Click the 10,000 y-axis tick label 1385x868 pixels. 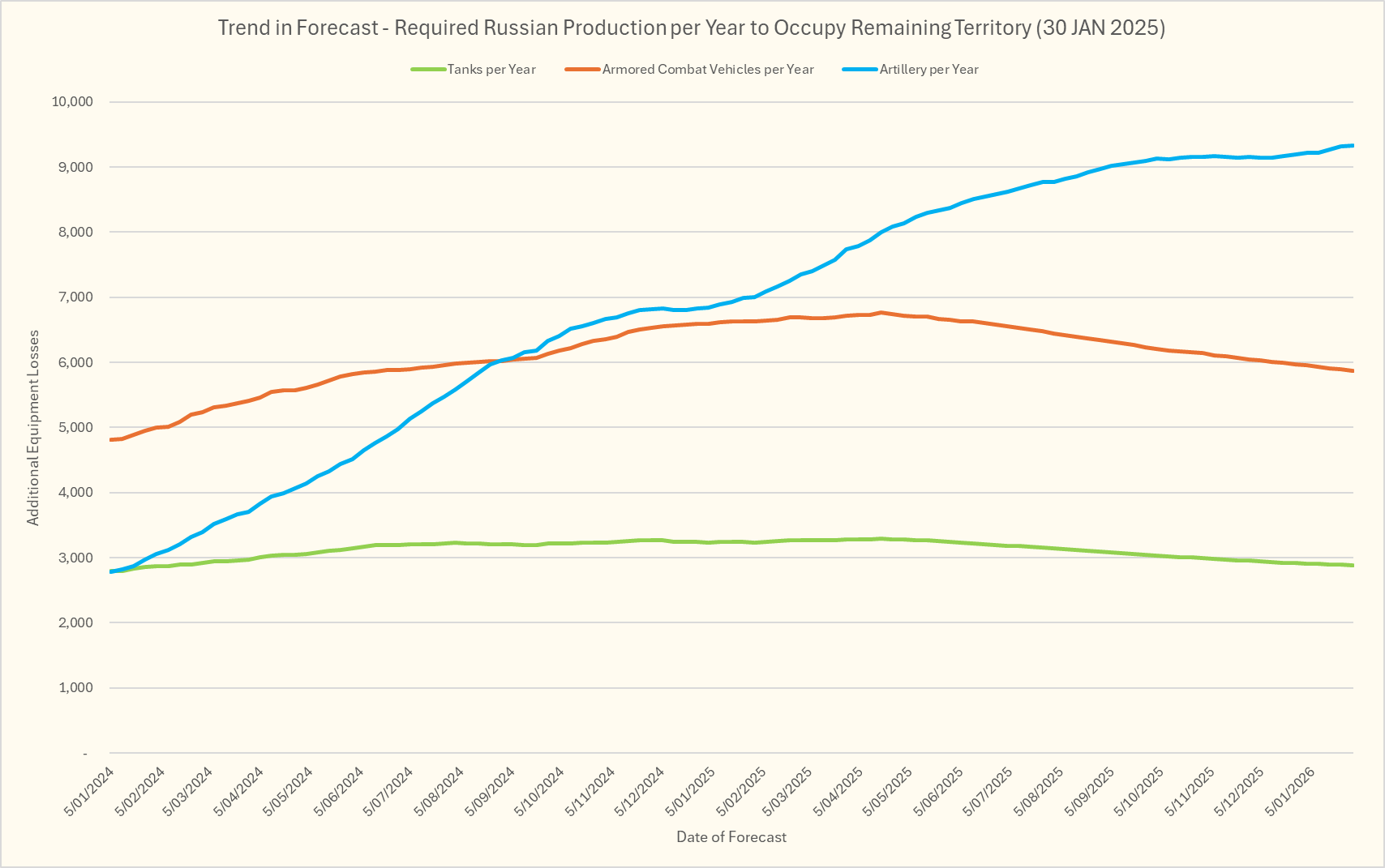72,102
